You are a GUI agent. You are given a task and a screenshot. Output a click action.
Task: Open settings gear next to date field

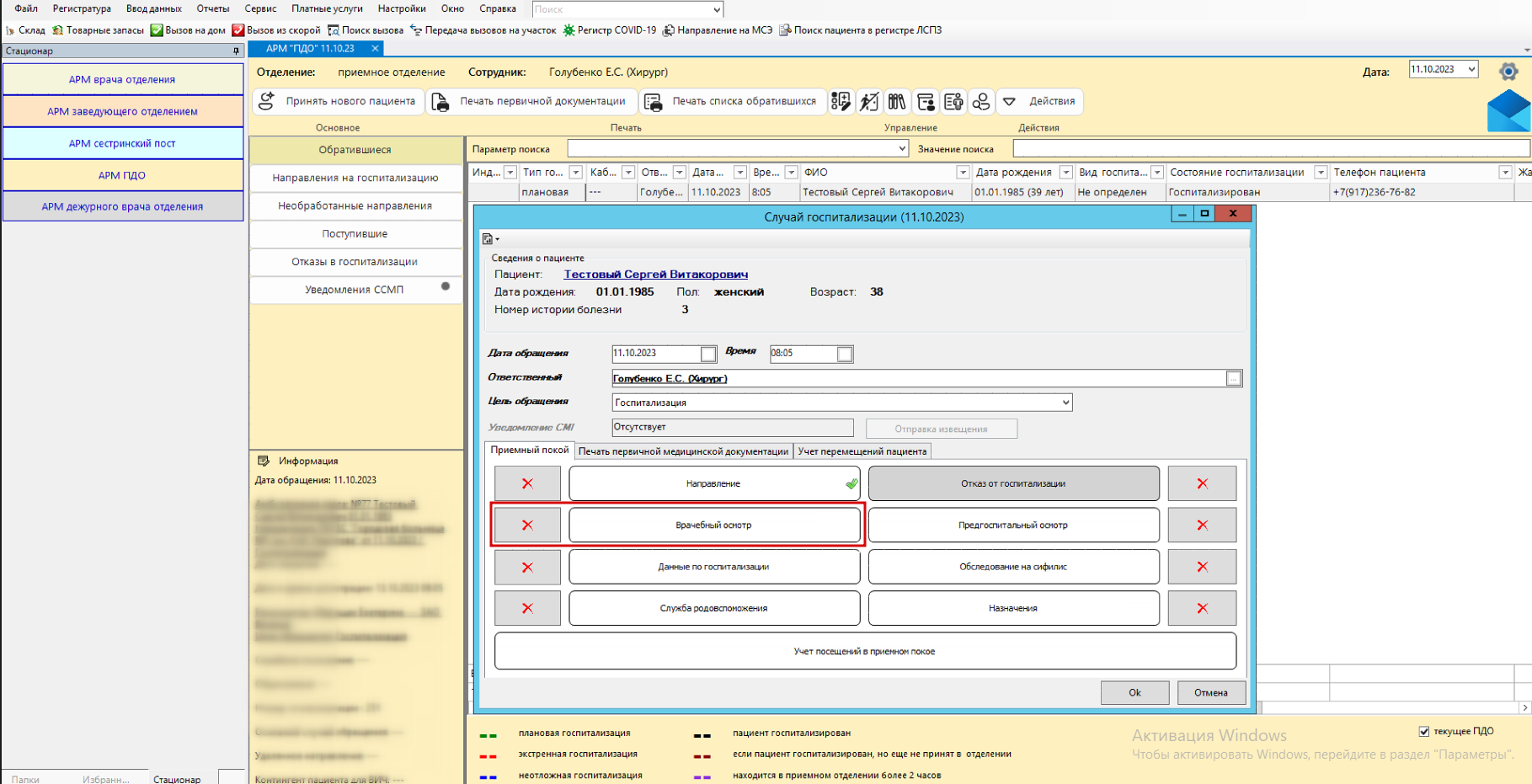[1508, 71]
